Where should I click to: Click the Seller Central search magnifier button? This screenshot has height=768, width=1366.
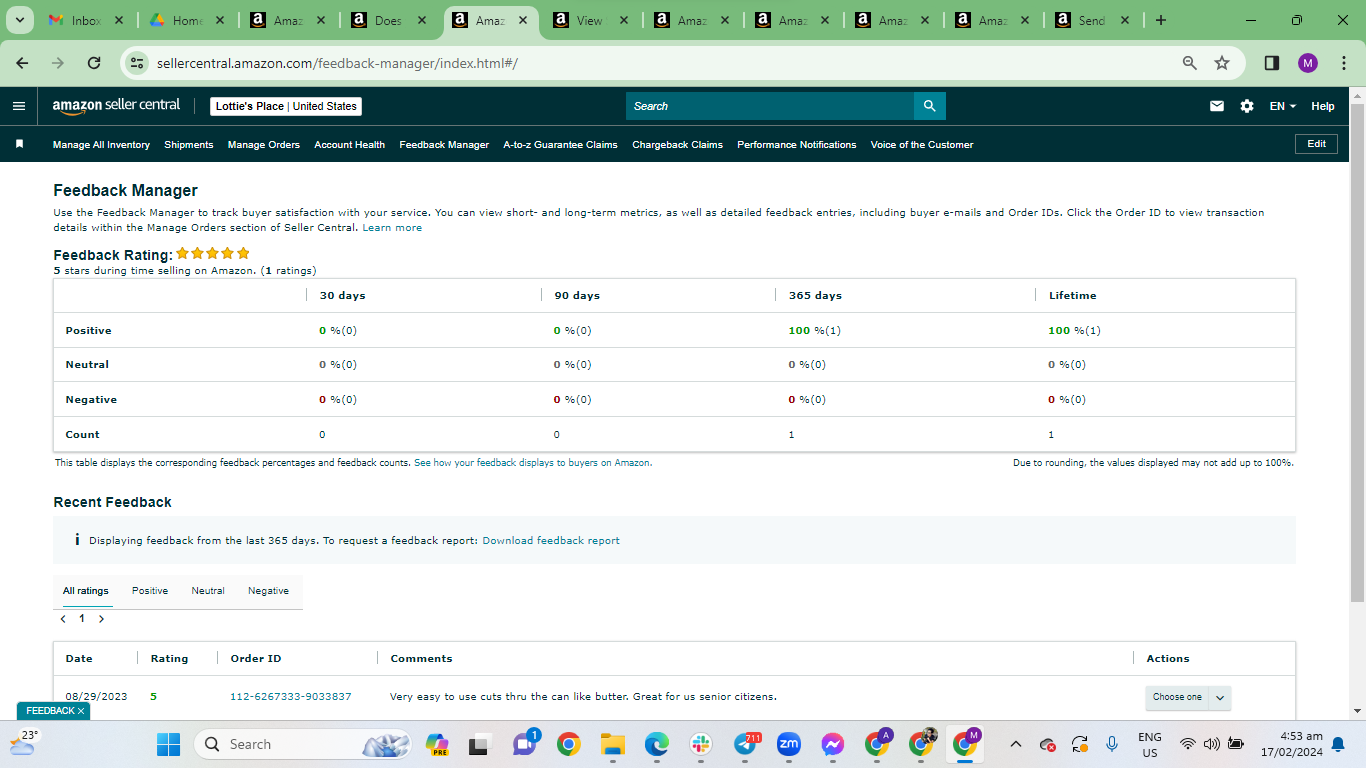[x=929, y=106]
